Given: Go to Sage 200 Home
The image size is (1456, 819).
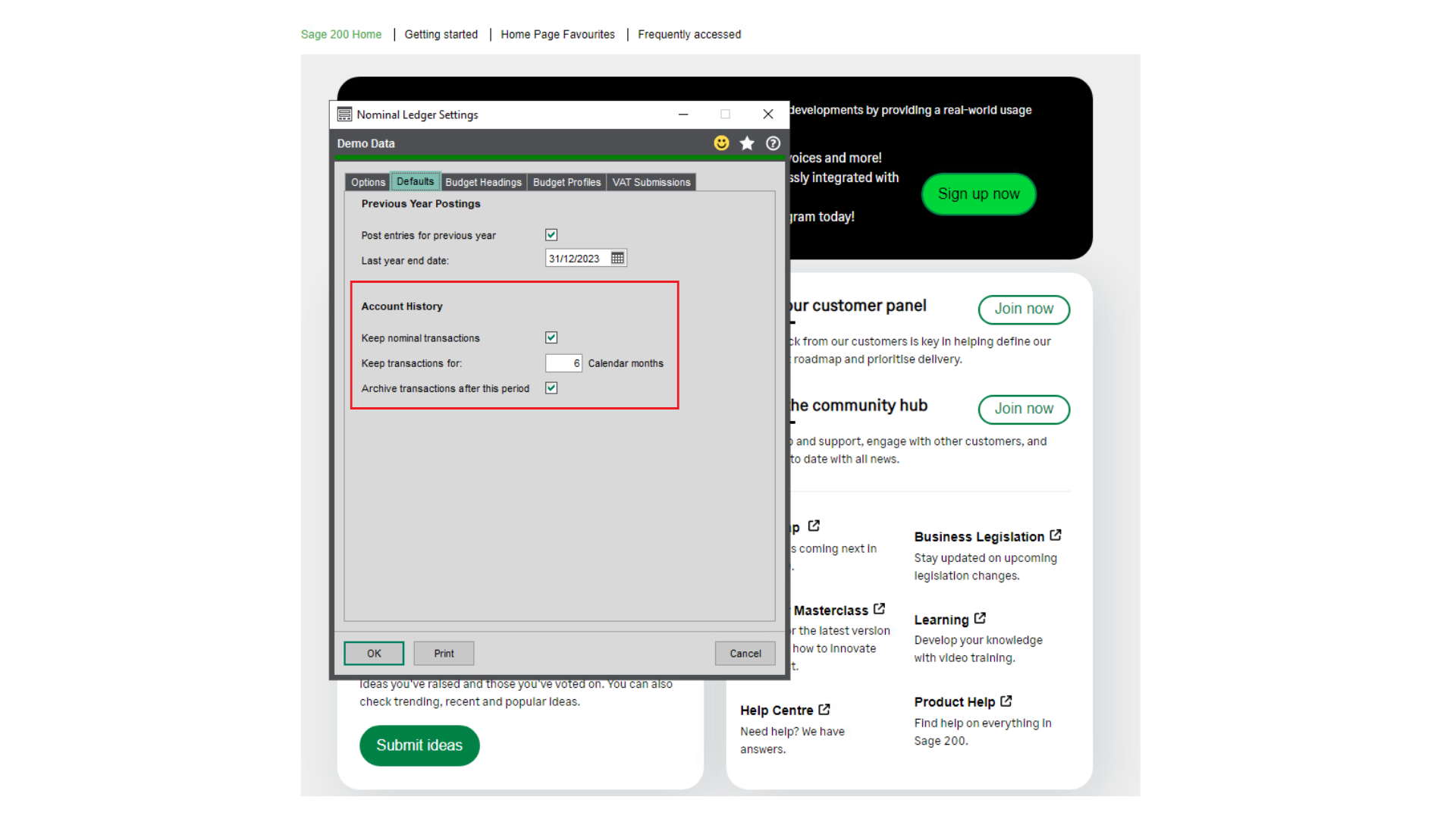Looking at the screenshot, I should 340,34.
